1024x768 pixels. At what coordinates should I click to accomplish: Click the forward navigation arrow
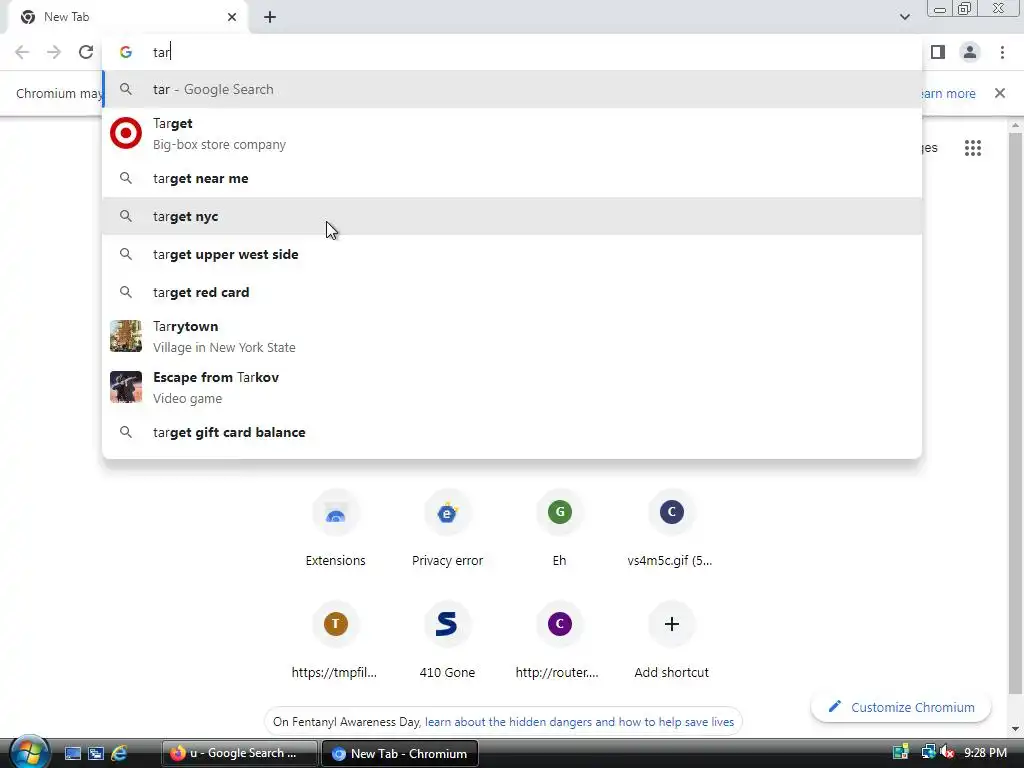tap(54, 52)
